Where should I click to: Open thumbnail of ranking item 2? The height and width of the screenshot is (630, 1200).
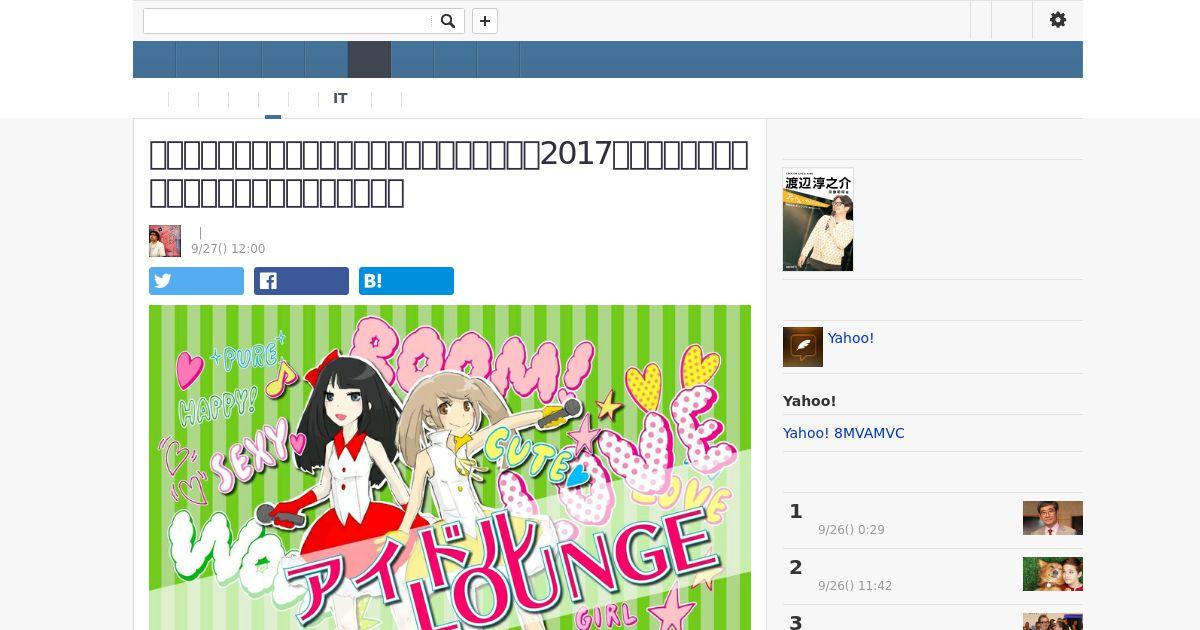point(1053,574)
